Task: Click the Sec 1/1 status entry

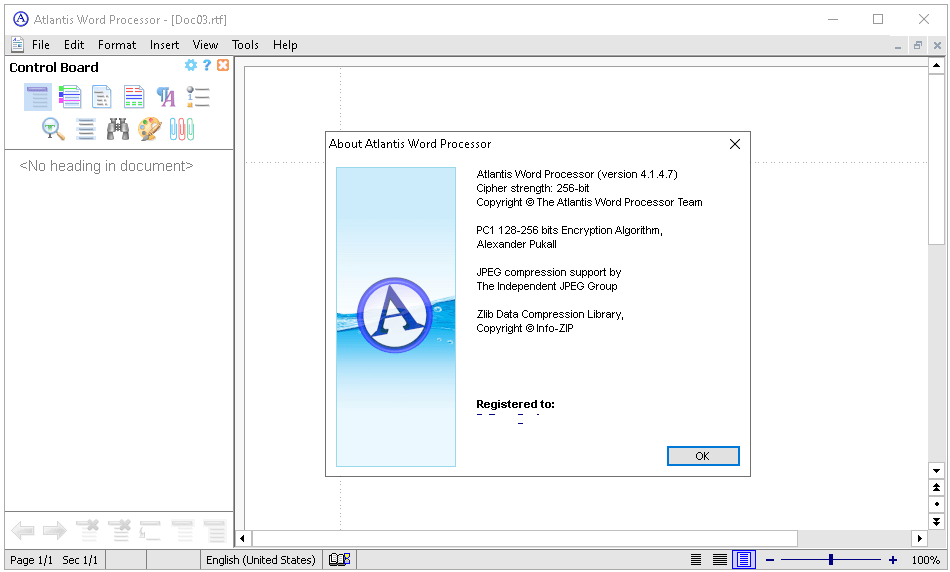Action: (x=80, y=560)
